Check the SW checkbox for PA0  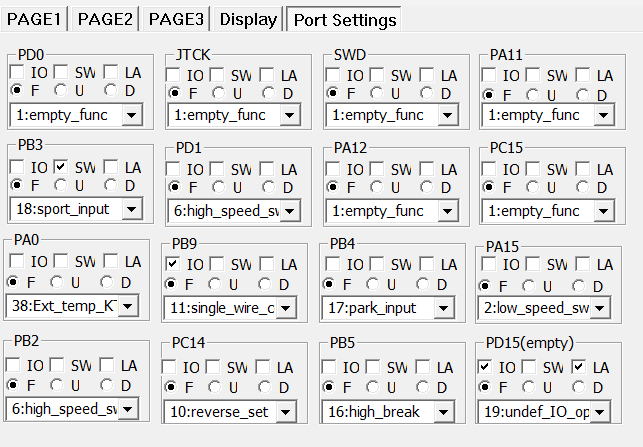[x=58, y=262]
